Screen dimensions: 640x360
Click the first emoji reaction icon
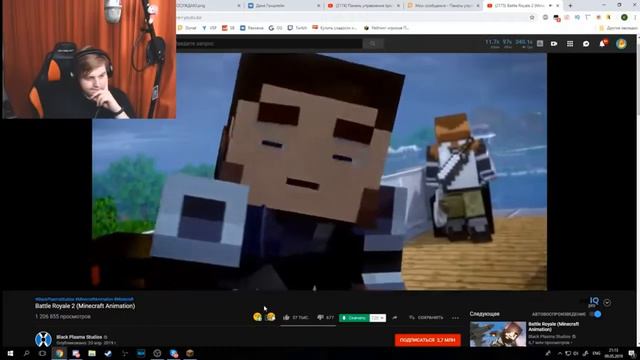[x=257, y=317]
